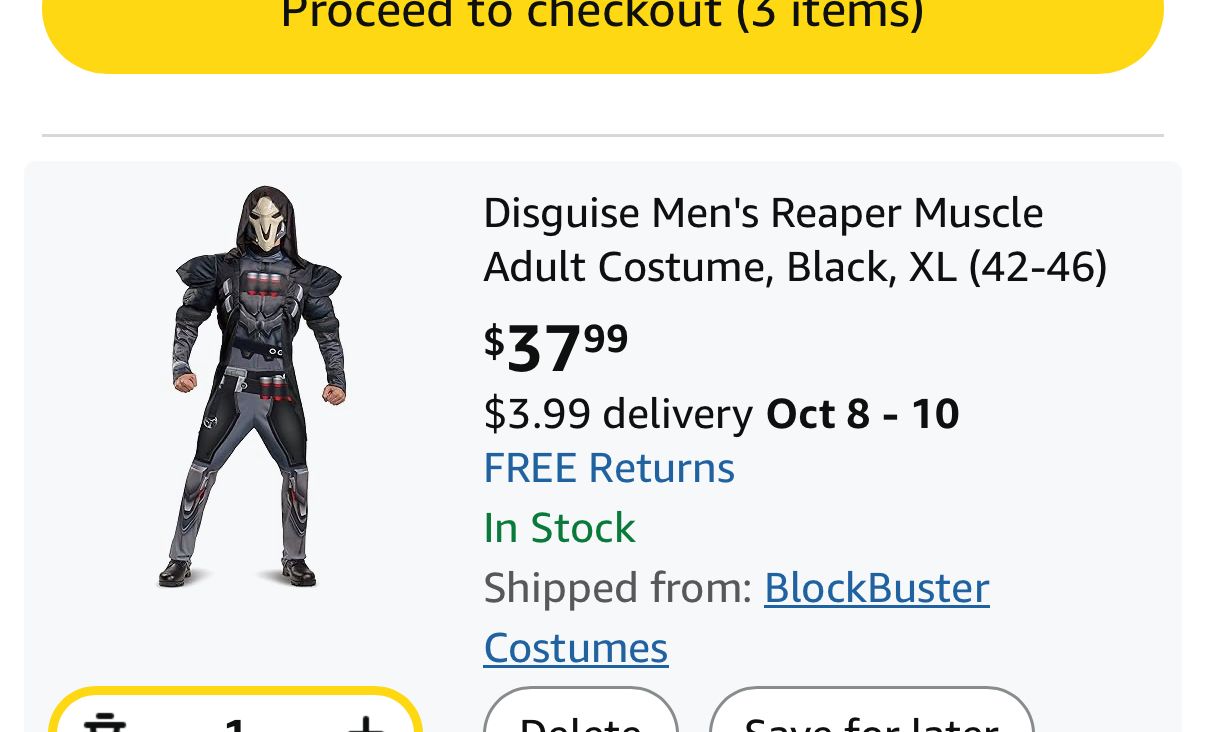Proceed to checkout with 3 items
The width and height of the screenshot is (1206, 732).
[x=602, y=22]
